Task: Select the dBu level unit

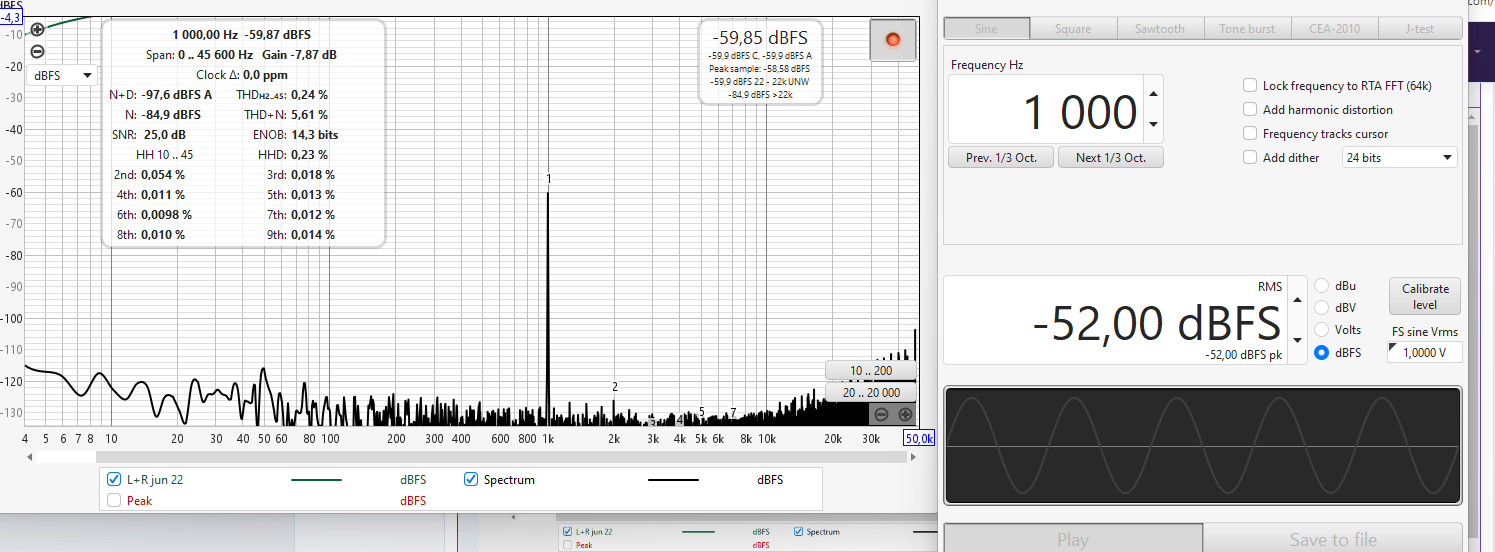Action: [1321, 286]
